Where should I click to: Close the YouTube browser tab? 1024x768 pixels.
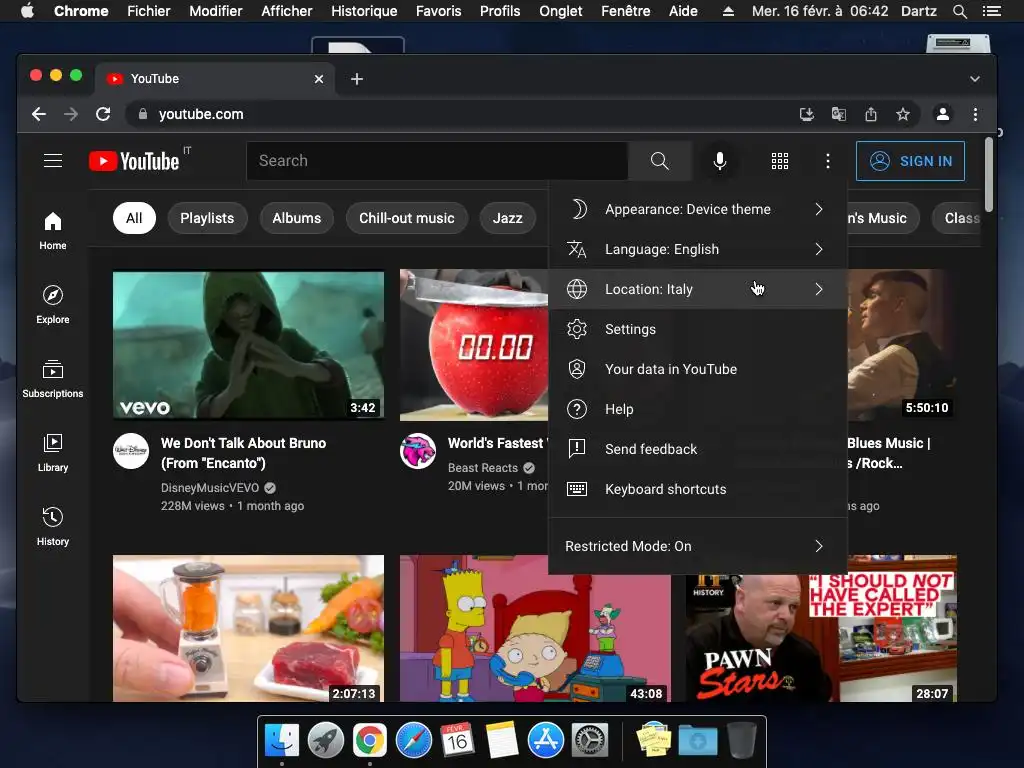point(319,79)
